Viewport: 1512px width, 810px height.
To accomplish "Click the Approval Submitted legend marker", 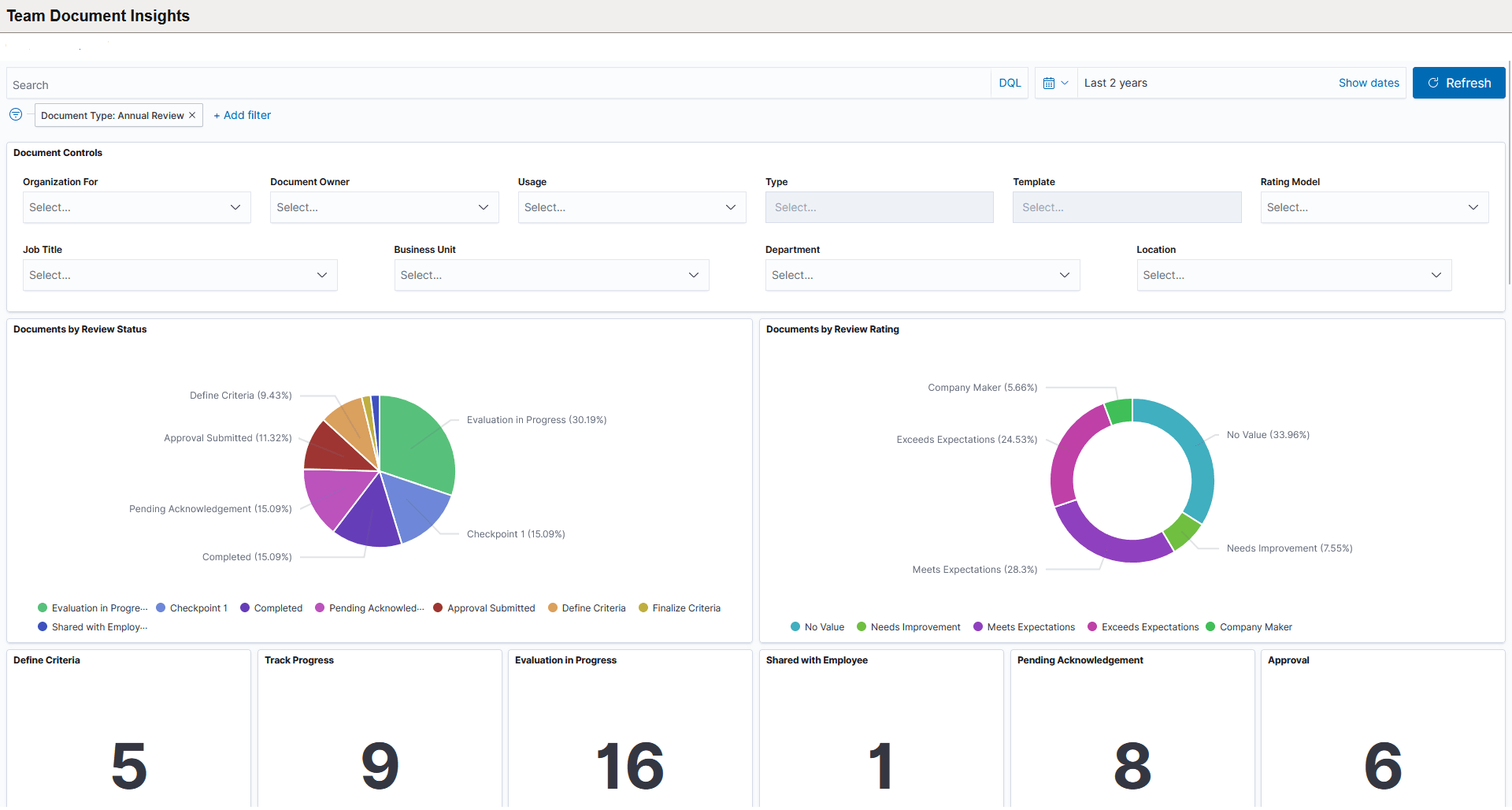I will (438, 607).
